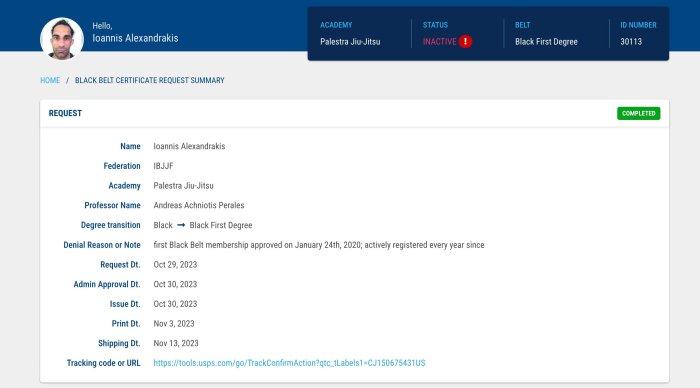Click the Issue Dt. date value

coord(175,304)
